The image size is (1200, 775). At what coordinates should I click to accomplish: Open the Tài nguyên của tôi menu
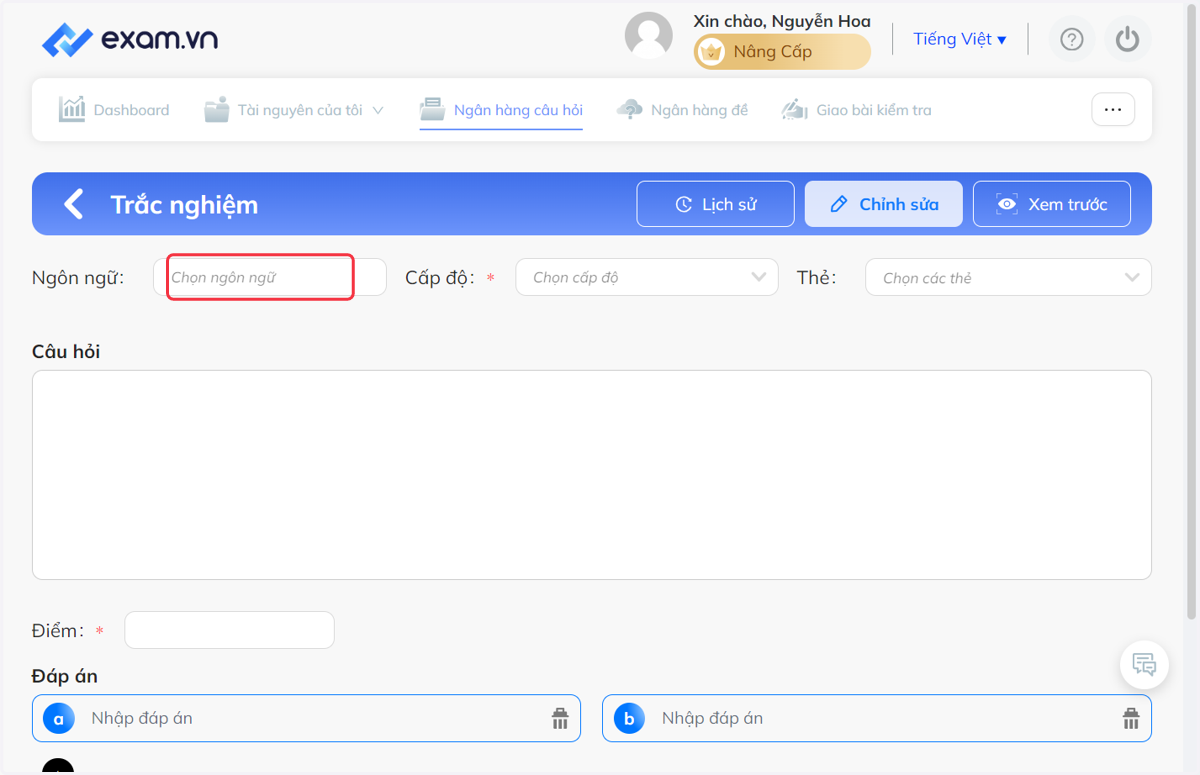click(294, 110)
